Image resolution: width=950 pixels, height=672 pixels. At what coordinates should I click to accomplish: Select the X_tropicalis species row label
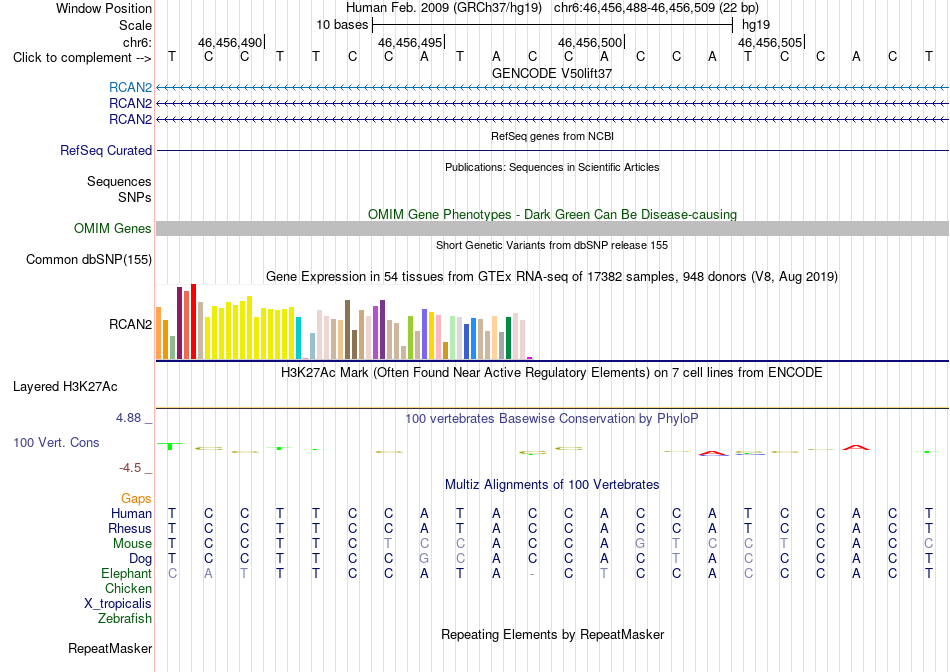(118, 604)
